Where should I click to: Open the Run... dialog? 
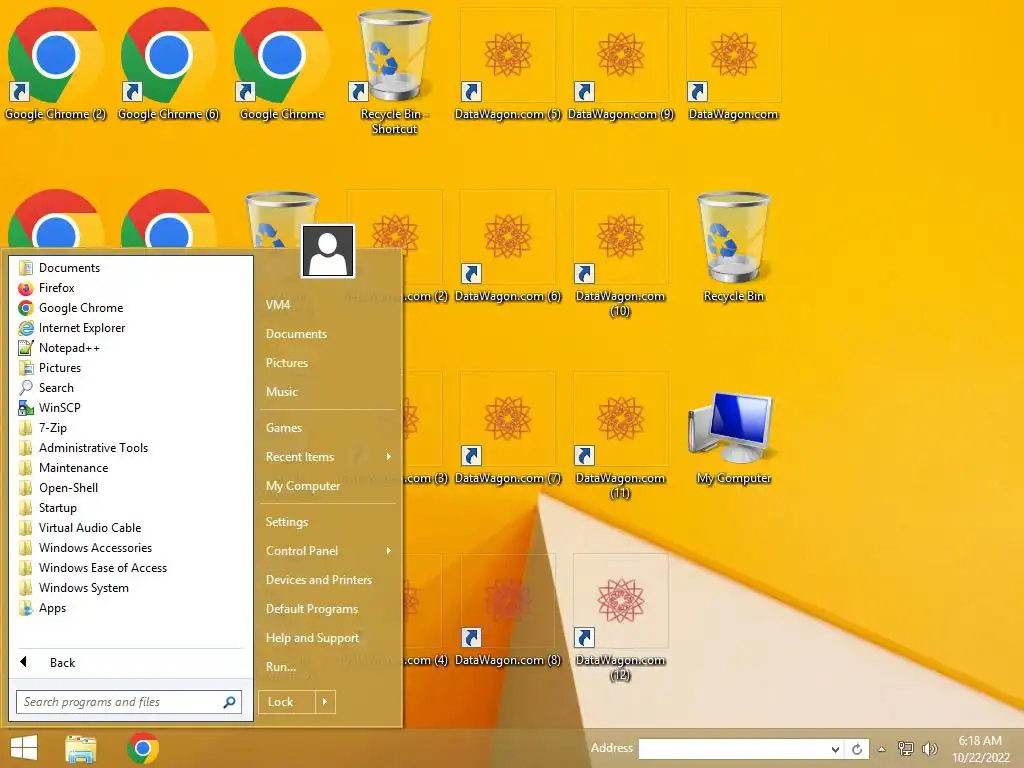pos(281,667)
